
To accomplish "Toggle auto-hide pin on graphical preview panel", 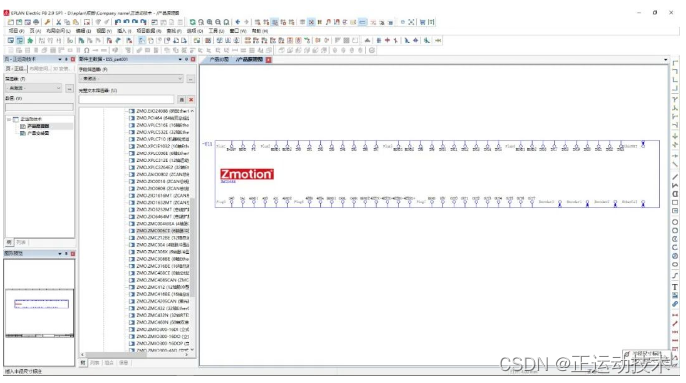I will (x=66, y=253).
